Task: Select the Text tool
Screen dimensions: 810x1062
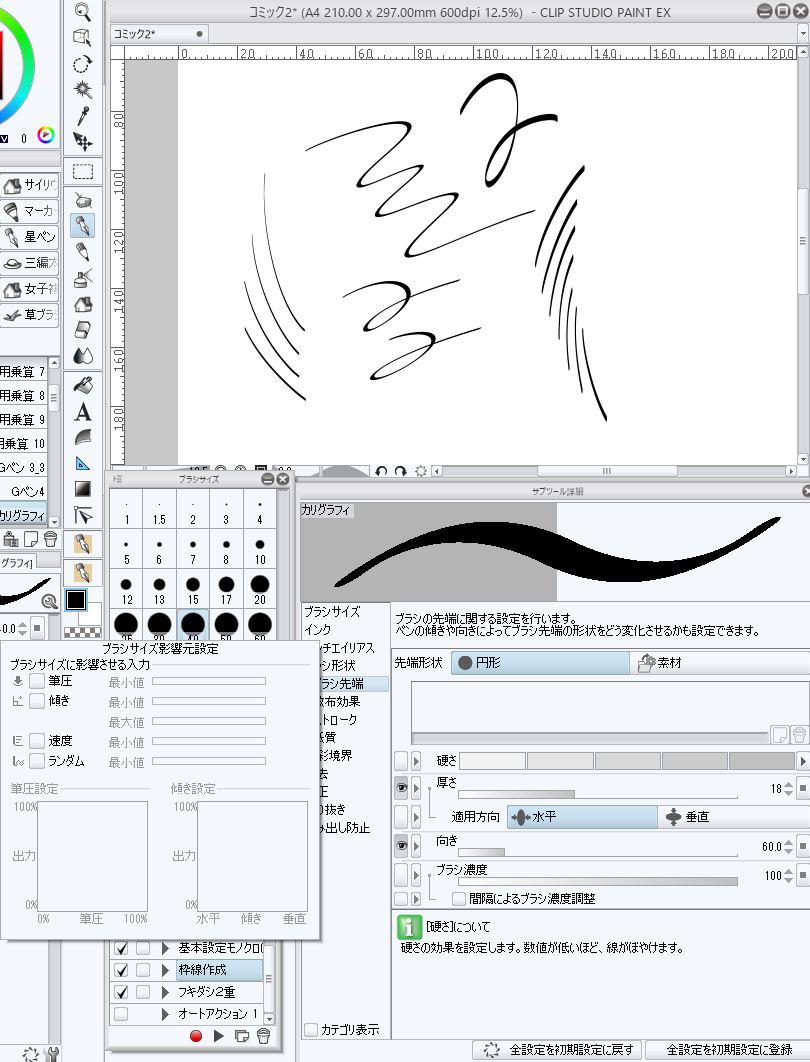Action: coord(83,412)
